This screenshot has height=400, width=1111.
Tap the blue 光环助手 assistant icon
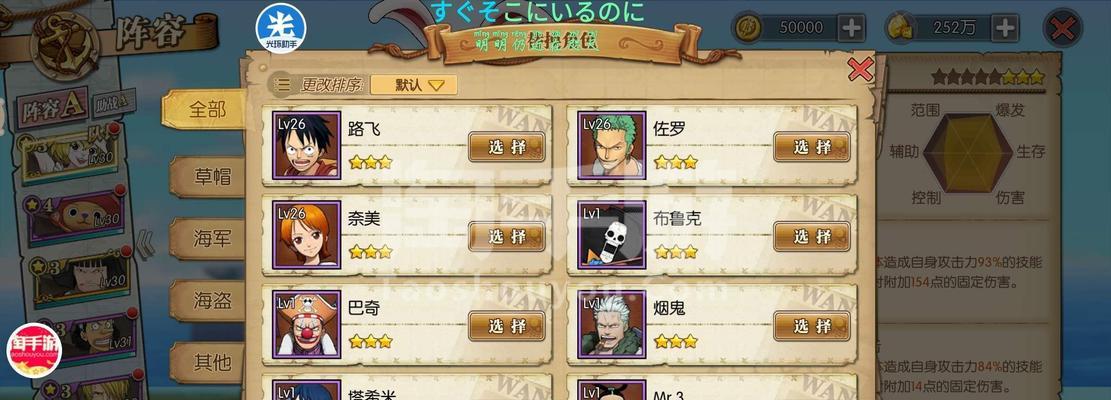(281, 28)
